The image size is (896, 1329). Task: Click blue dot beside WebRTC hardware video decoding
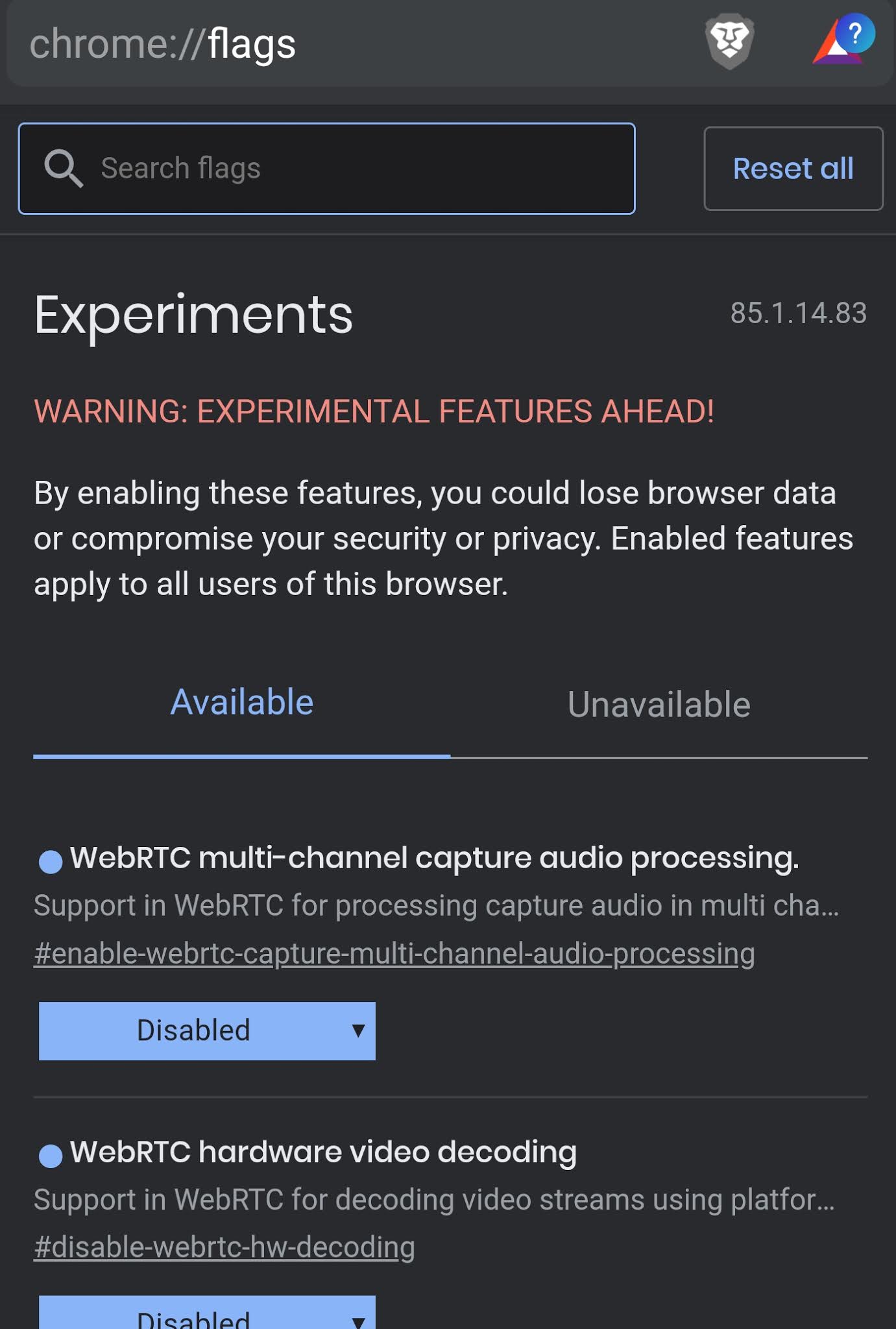pyautogui.click(x=51, y=1155)
